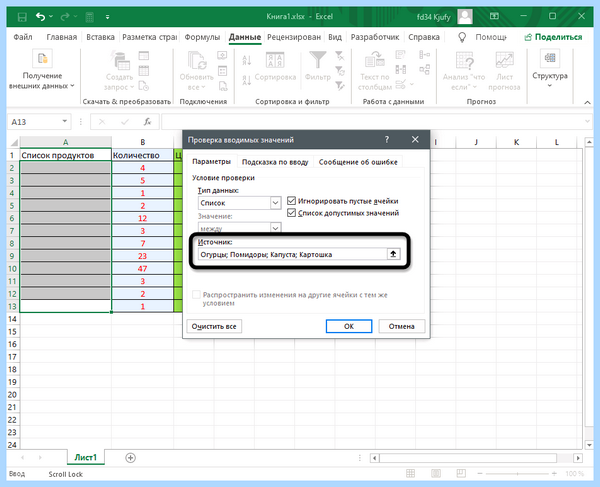Click the Очистить все button
The height and width of the screenshot is (487, 600).
pyautogui.click(x=214, y=326)
